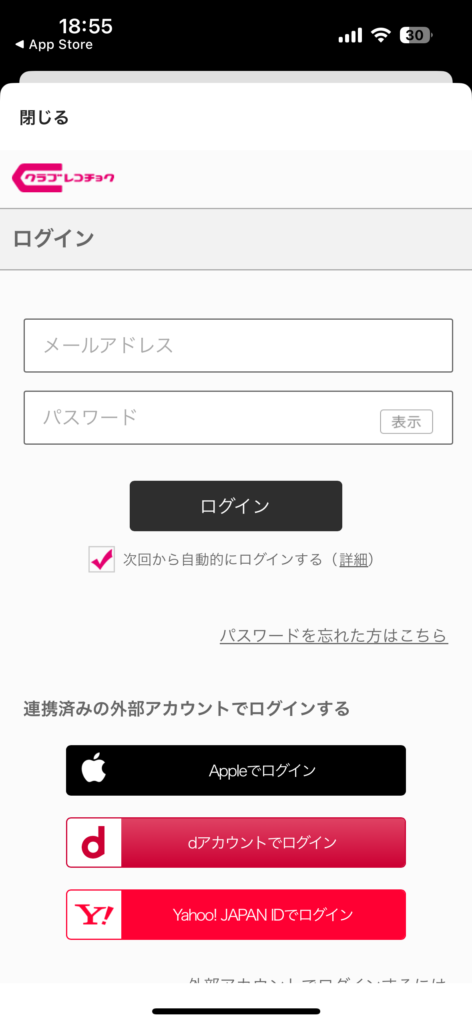Uncheck the auto-login checkbox

(x=102, y=560)
